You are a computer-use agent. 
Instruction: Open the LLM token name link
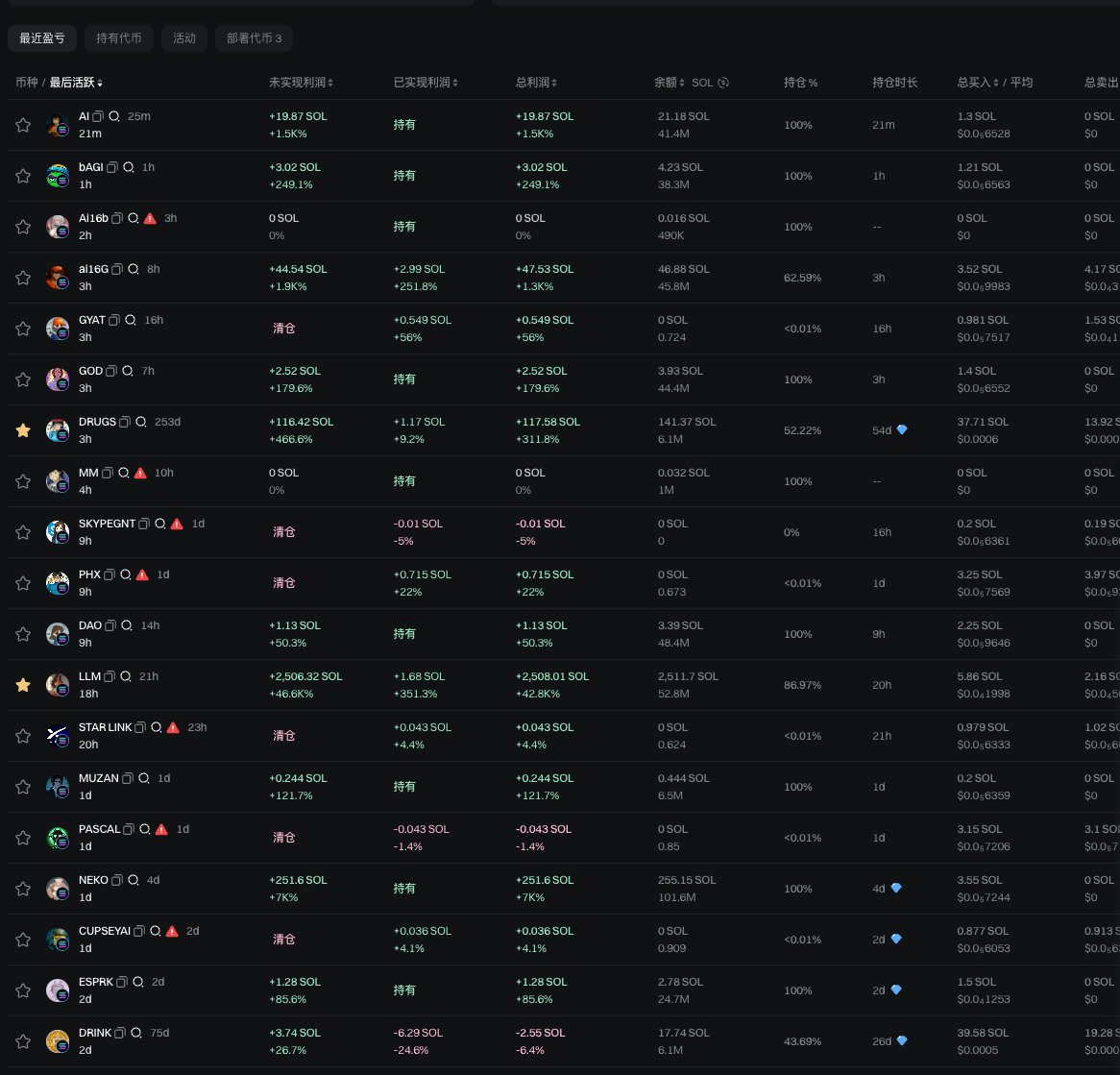(89, 676)
